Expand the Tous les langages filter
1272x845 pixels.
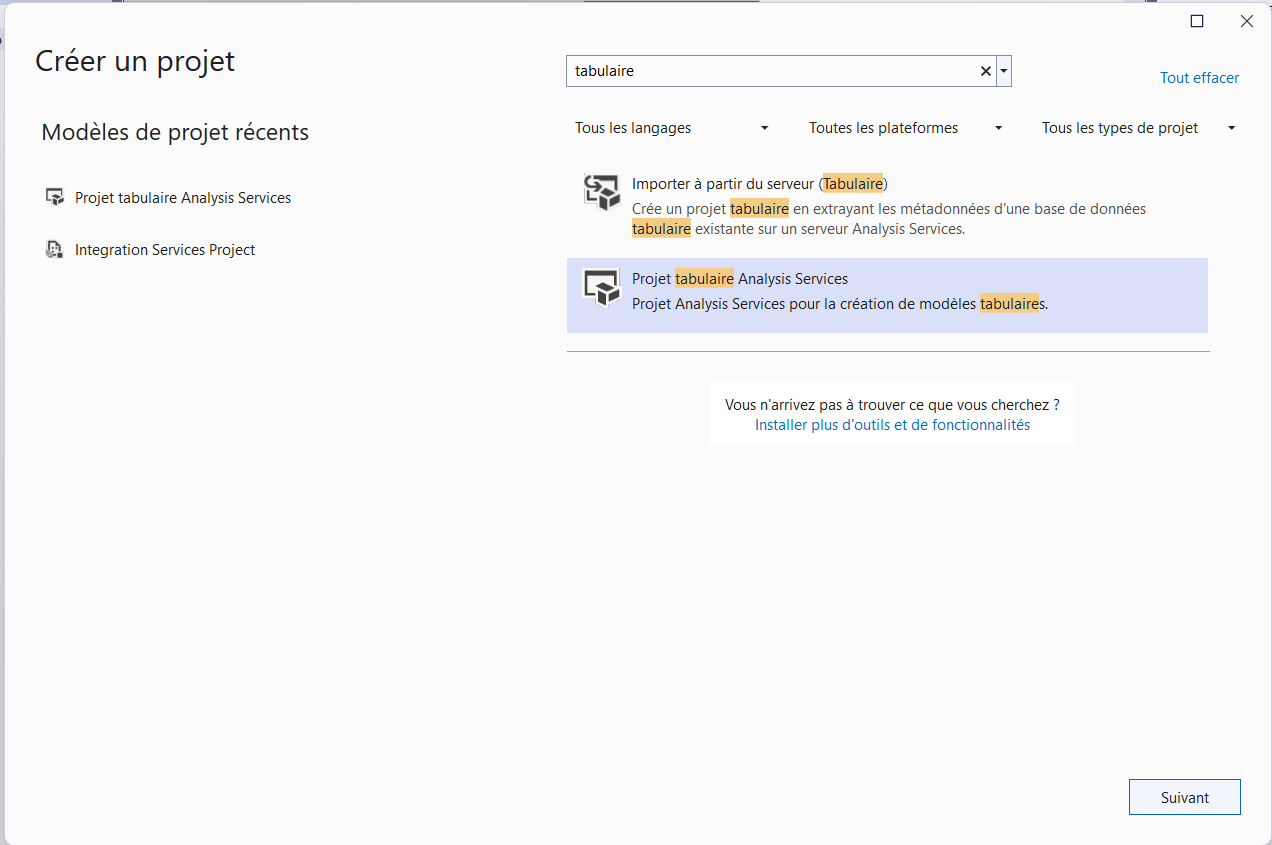[x=672, y=128]
